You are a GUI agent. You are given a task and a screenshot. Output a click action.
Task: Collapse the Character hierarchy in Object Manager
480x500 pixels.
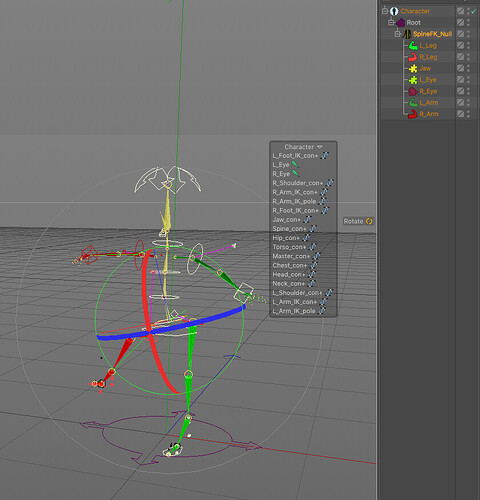coord(385,11)
